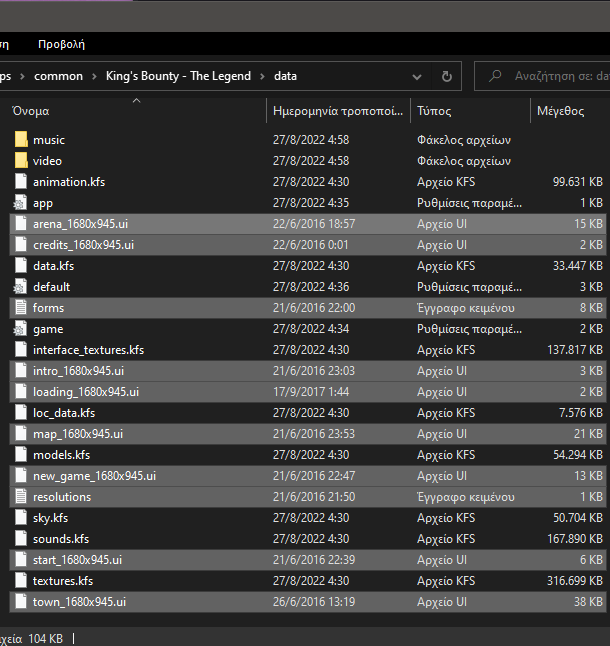The height and width of the screenshot is (646, 610).
Task: Click the data breadcrumb segment
Action: pyautogui.click(x=285, y=76)
